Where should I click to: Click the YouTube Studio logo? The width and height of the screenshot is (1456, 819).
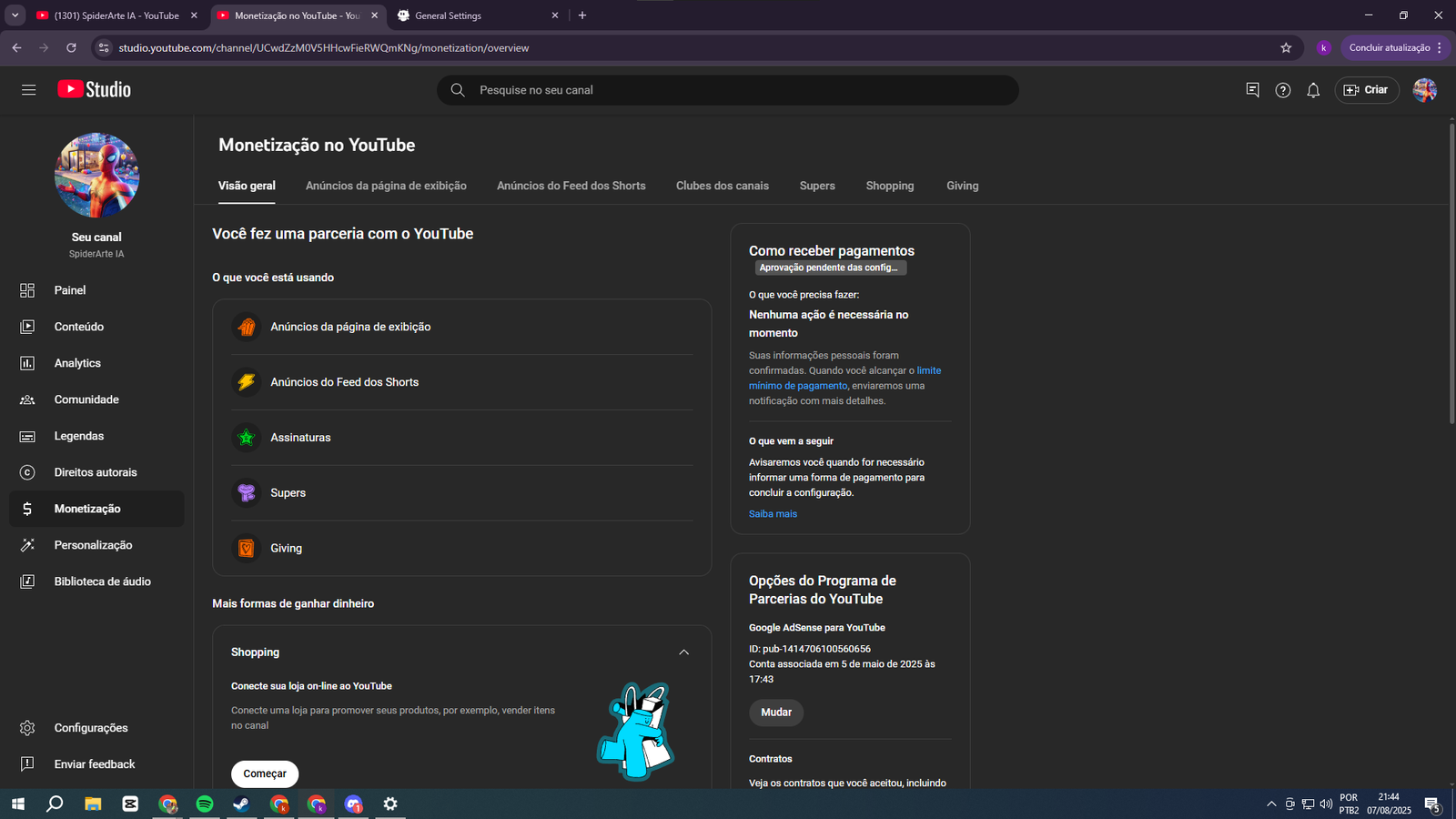[x=95, y=89]
